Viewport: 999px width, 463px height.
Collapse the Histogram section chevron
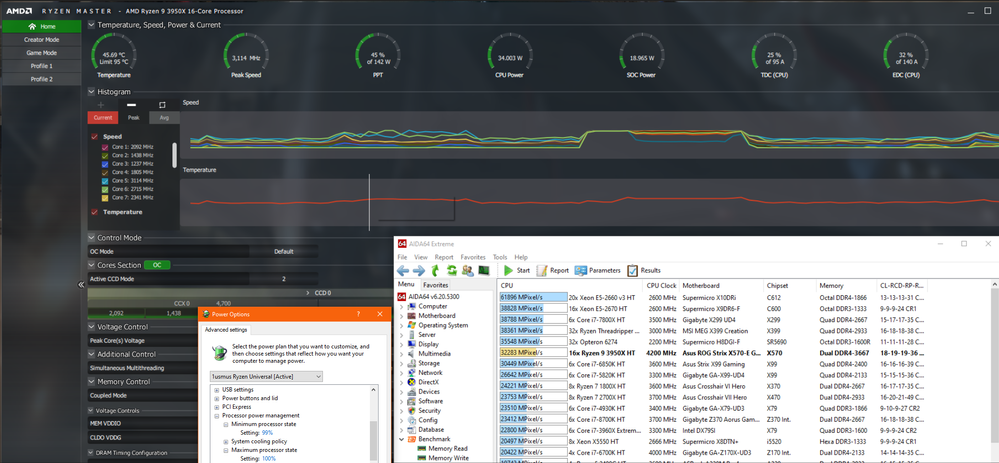pyautogui.click(x=92, y=92)
